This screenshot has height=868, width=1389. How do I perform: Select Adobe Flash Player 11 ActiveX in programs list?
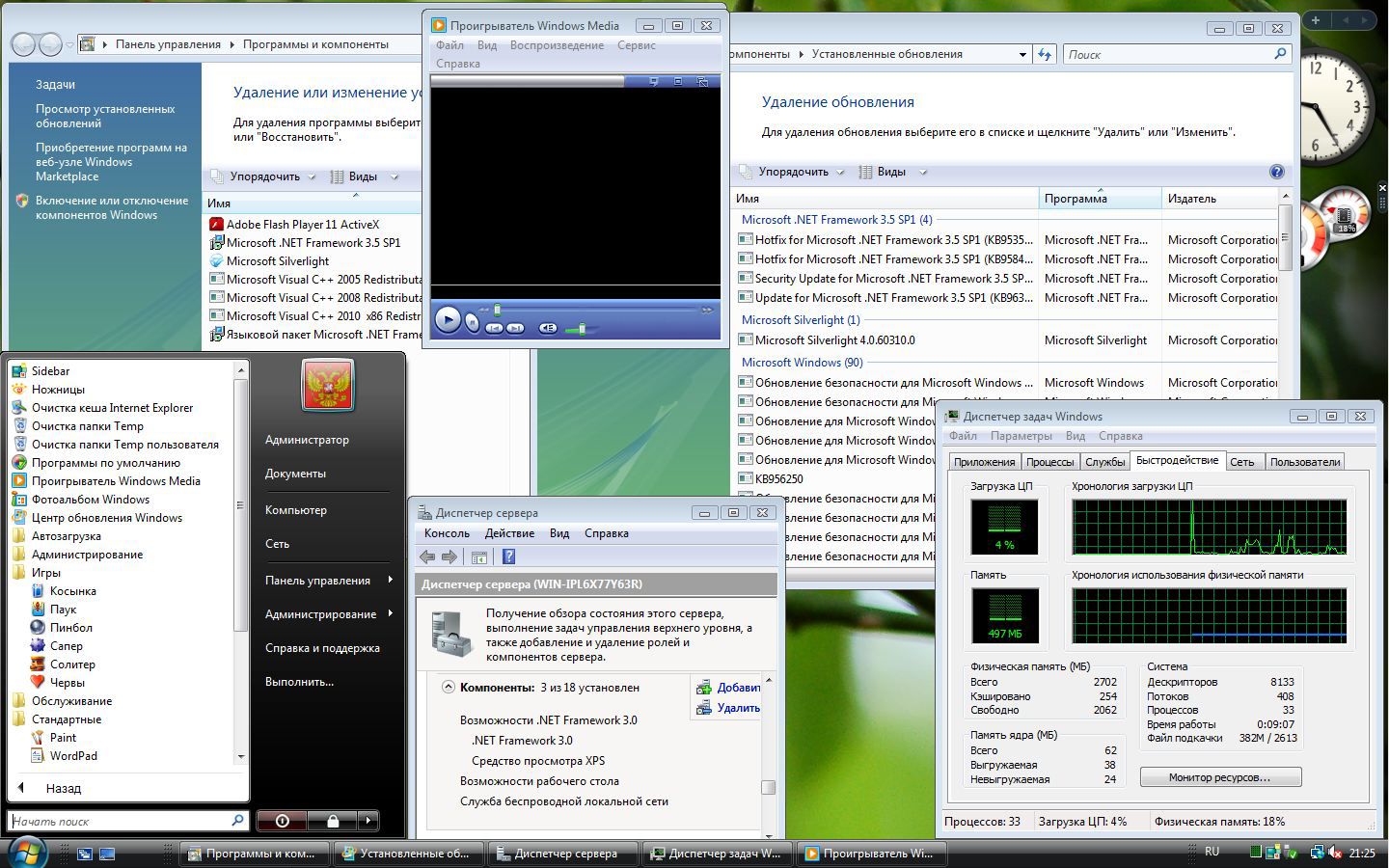coord(302,225)
